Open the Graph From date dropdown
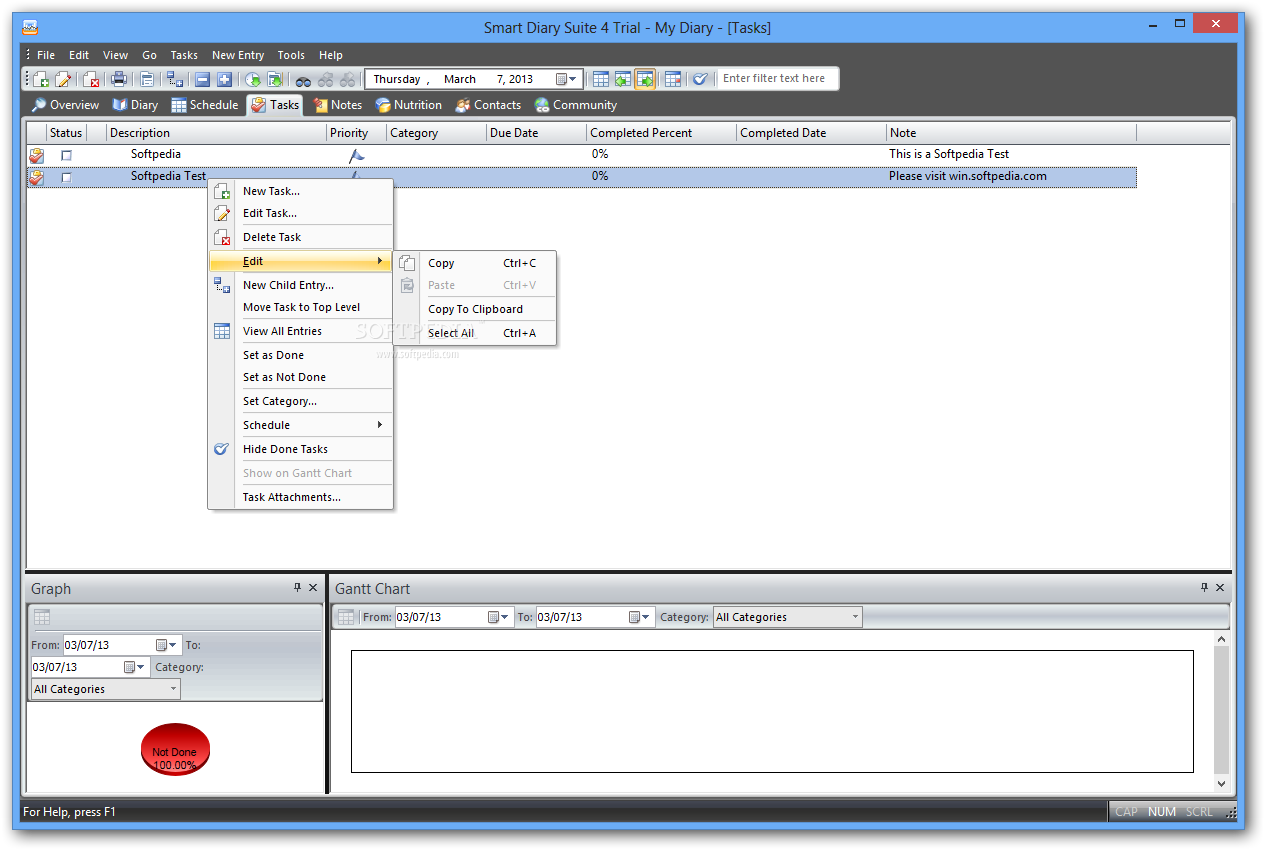Viewport: 1265px width, 850px height. click(167, 645)
